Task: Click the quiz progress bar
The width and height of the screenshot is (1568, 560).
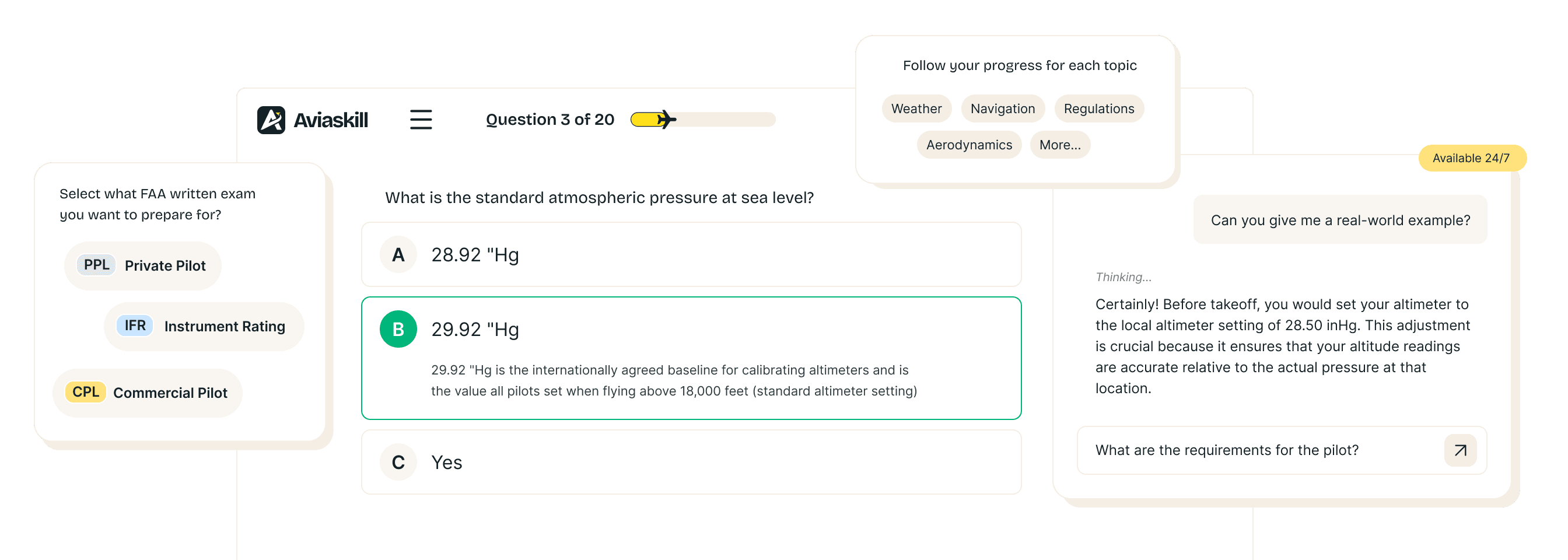Action: click(x=703, y=120)
